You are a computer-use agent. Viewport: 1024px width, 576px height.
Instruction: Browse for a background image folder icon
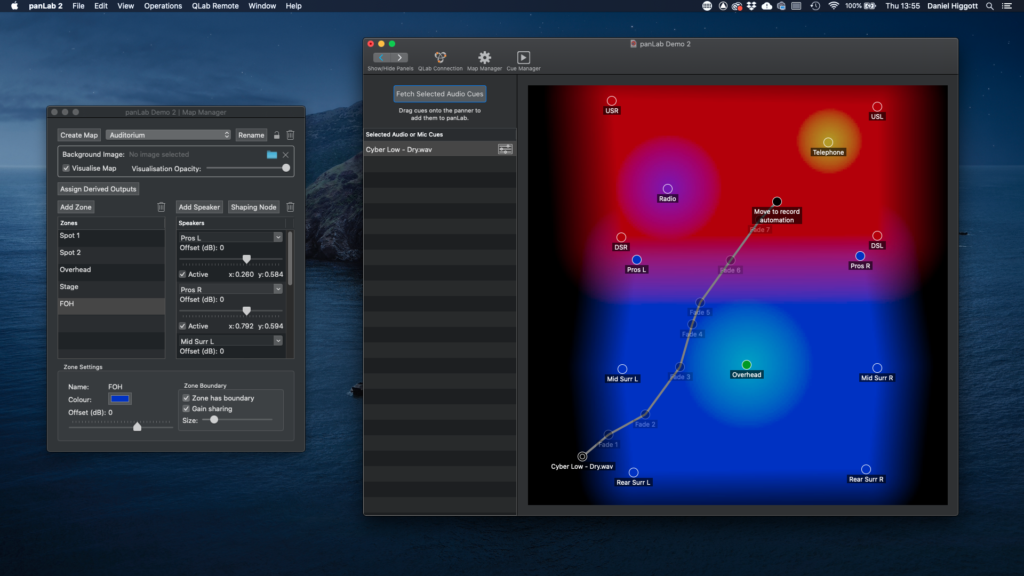click(x=272, y=155)
